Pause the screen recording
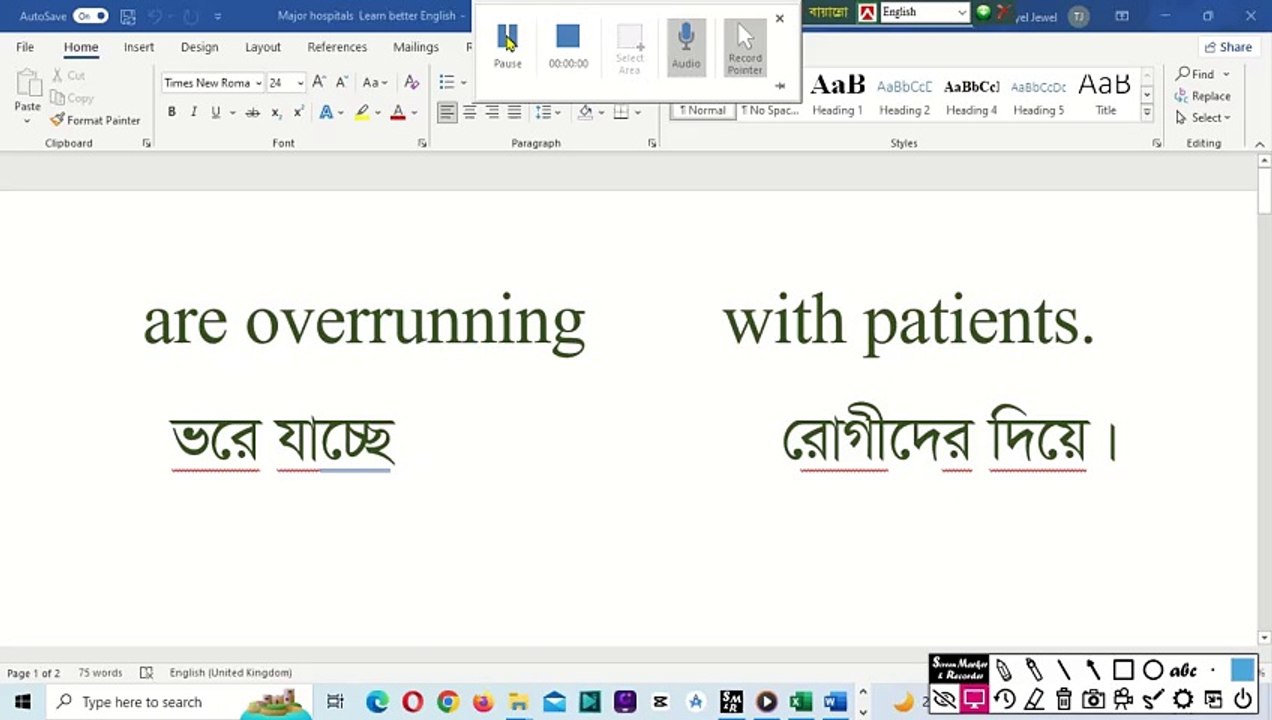This screenshot has height=720, width=1272. 507,46
